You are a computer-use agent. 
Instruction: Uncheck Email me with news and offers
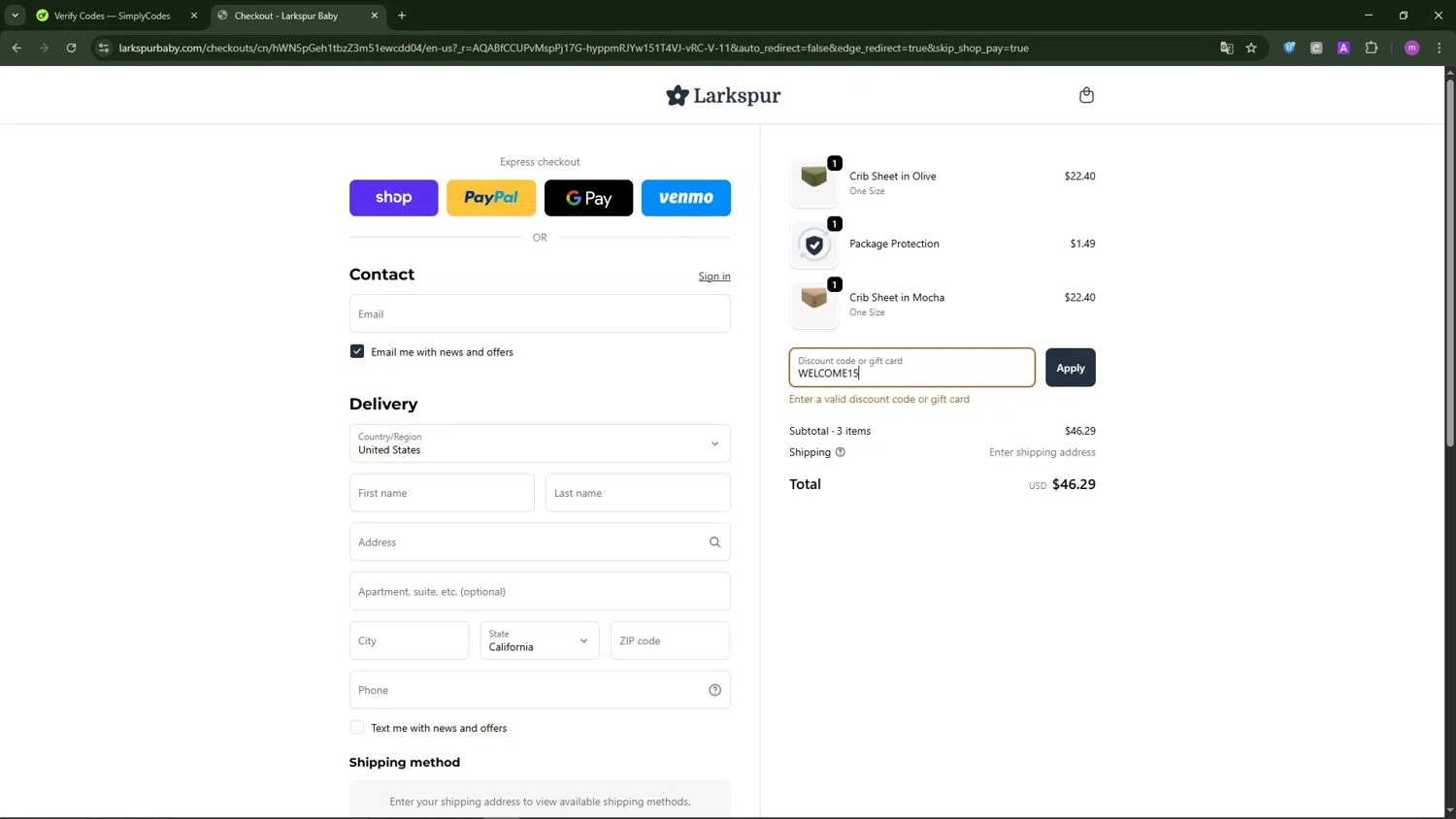[x=357, y=351]
